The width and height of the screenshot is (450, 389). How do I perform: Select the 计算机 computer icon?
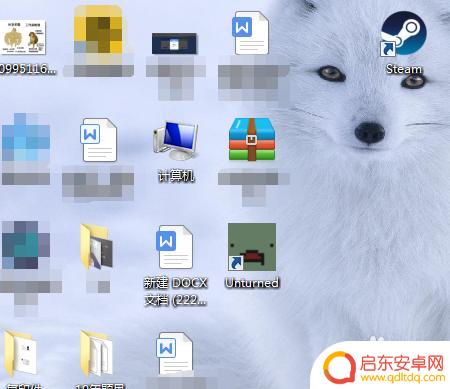[176, 140]
